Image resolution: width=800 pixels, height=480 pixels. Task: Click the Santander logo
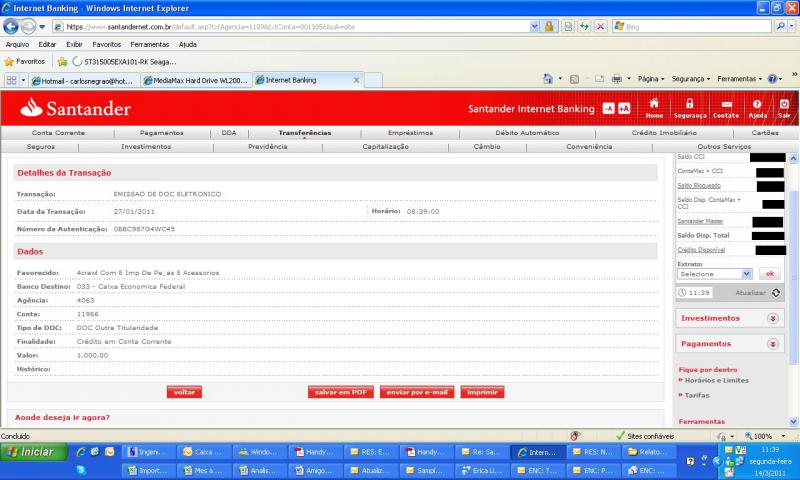[76, 108]
